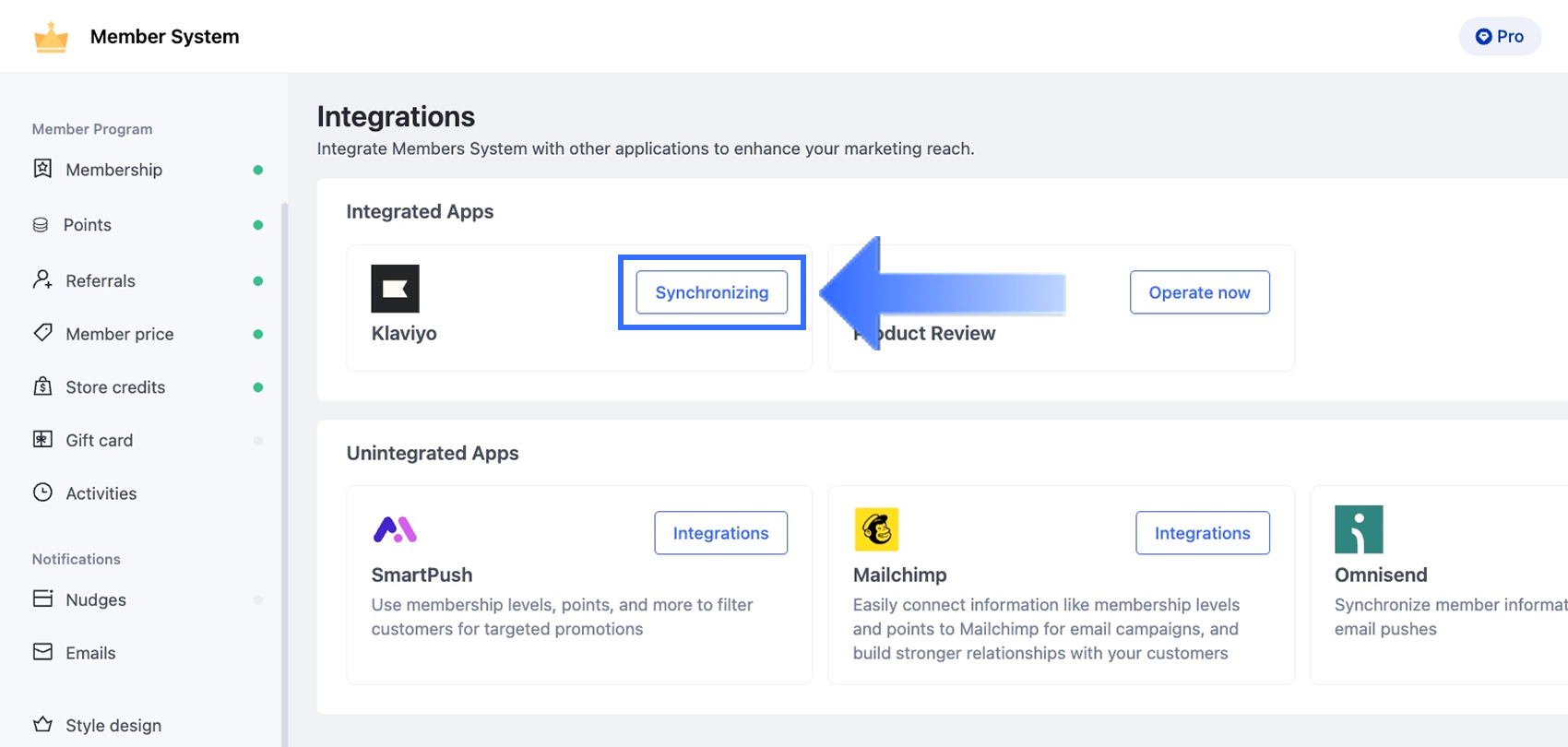
Task: Click the Membership badge icon in sidebar
Action: pyautogui.click(x=42, y=169)
